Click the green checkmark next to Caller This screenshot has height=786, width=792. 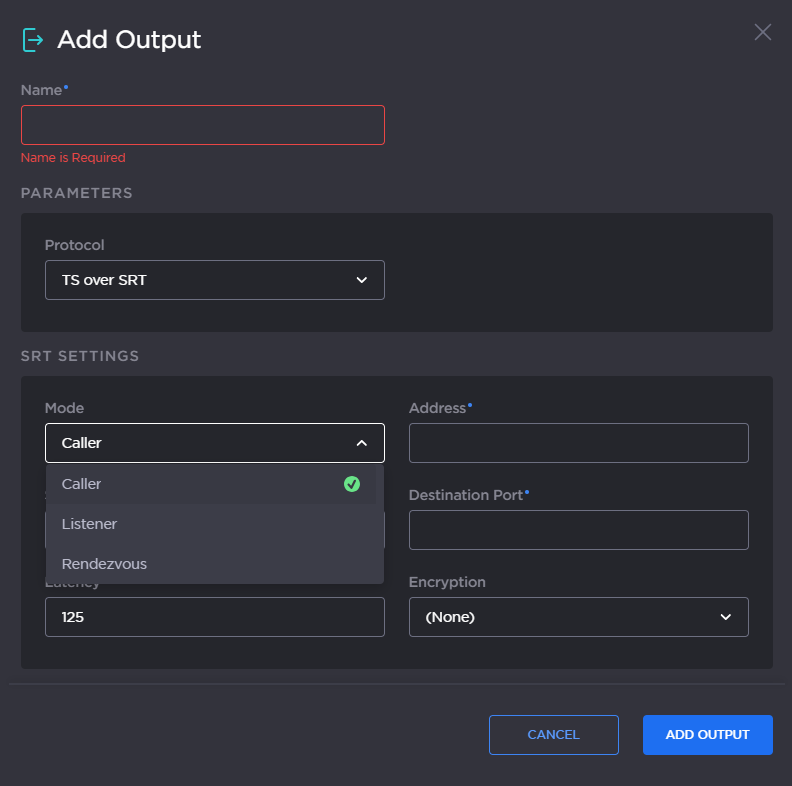(x=351, y=484)
